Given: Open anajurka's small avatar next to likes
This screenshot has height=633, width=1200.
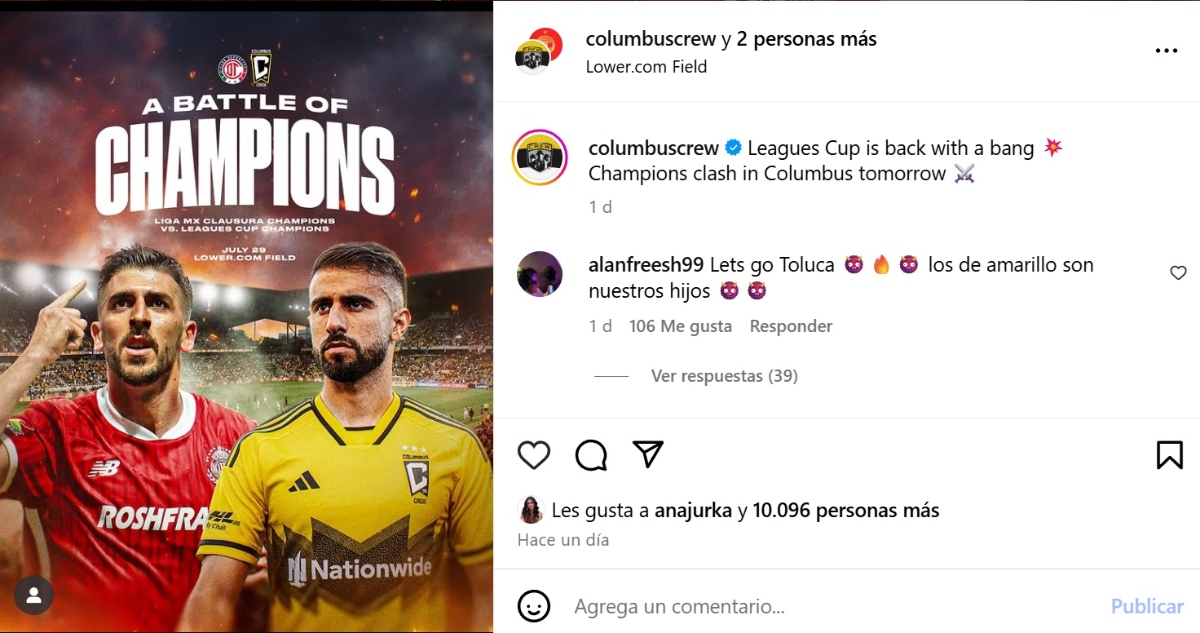Looking at the screenshot, I should click(x=530, y=510).
